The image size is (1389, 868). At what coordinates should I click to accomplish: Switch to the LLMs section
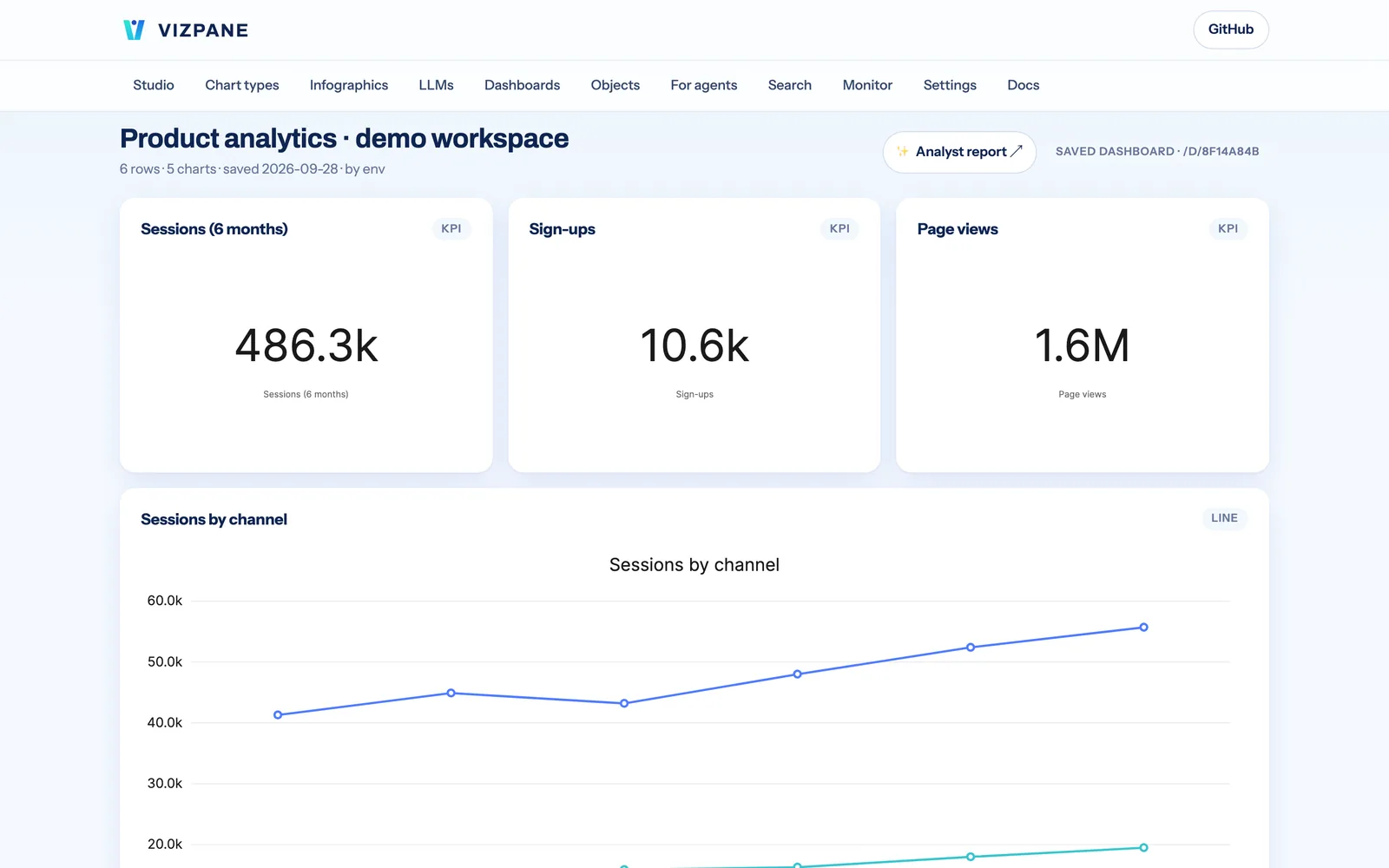point(436,85)
